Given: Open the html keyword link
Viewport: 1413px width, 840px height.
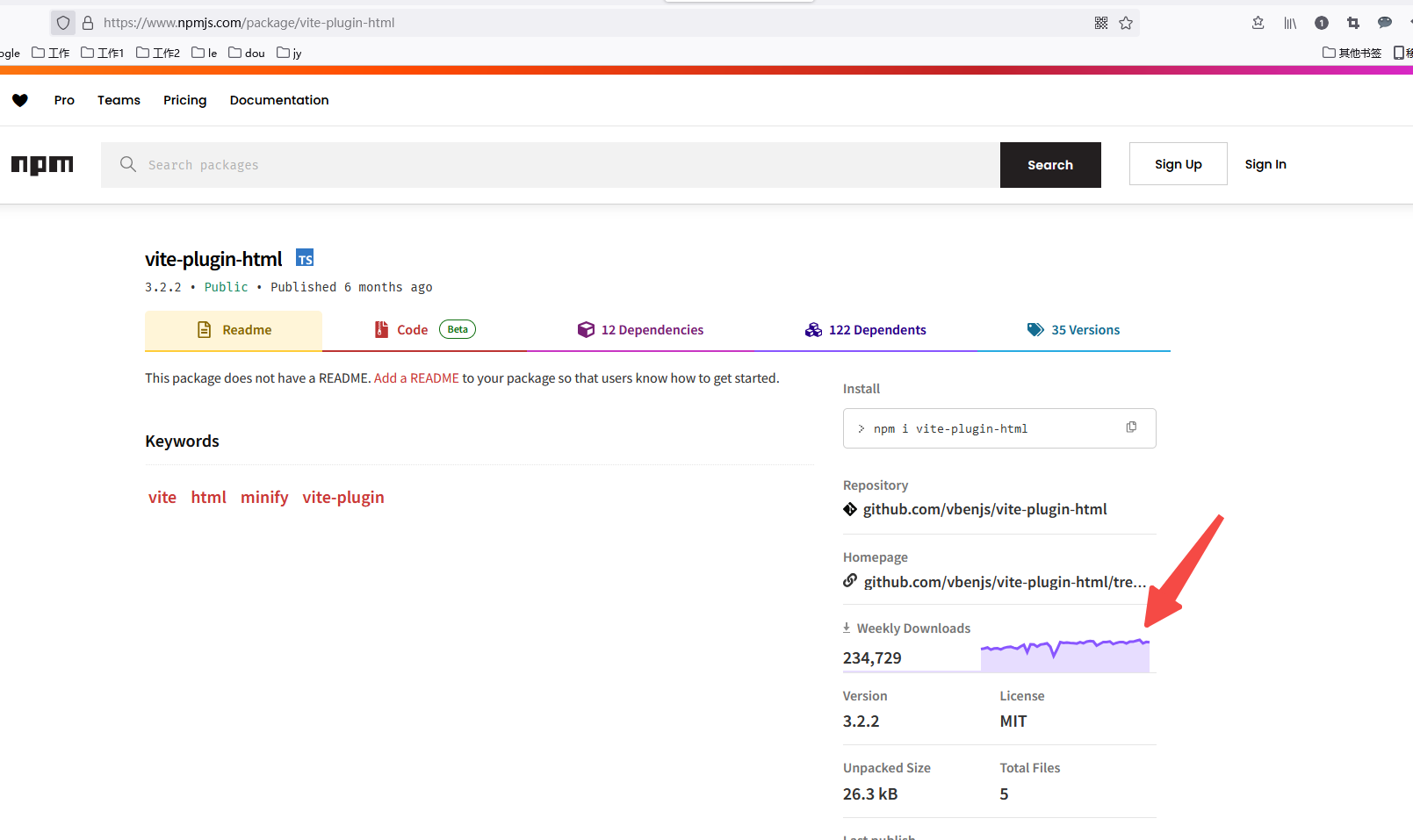Looking at the screenshot, I should (209, 497).
